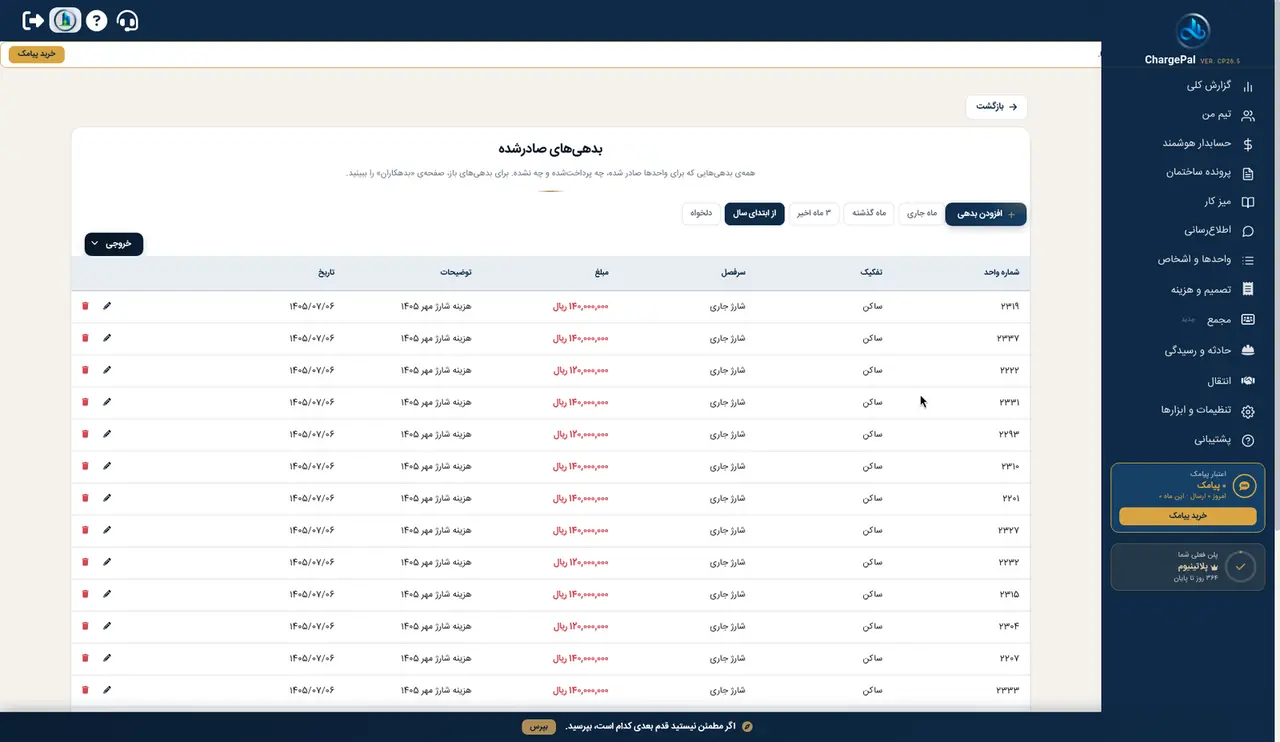Select the از ابتدای سال filter tab
The image size is (1280, 742).
point(755,214)
